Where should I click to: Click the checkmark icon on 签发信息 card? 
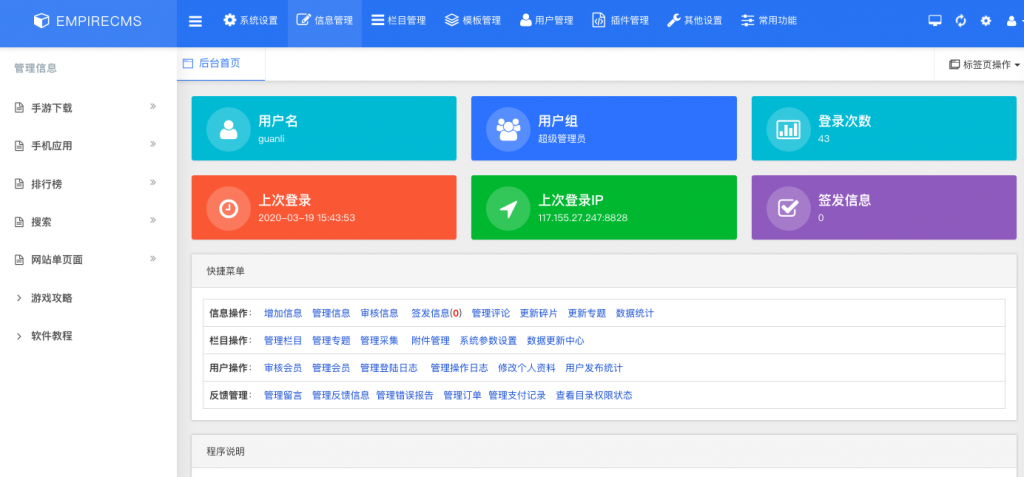[789, 208]
